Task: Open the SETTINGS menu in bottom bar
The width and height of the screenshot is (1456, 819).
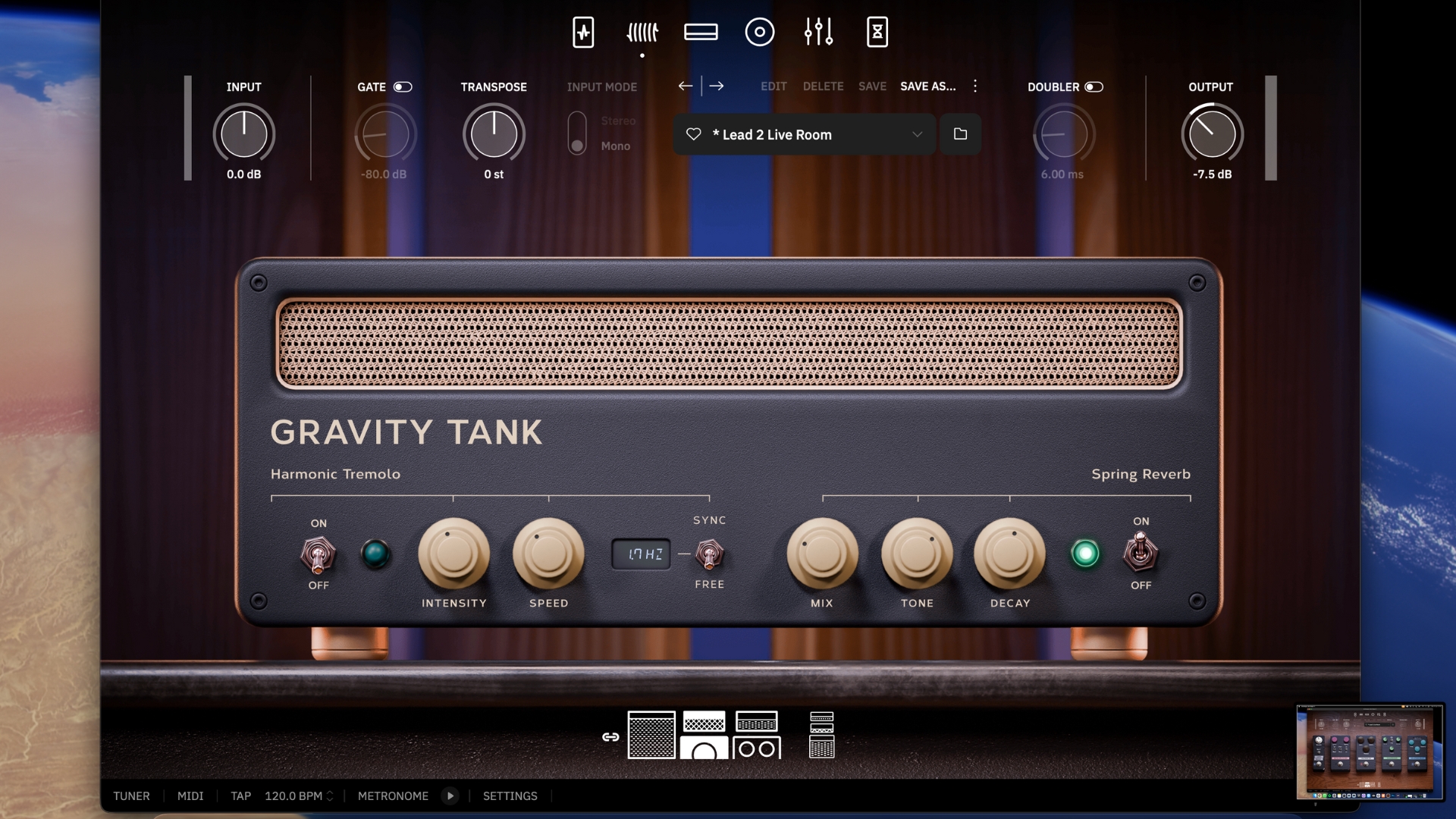Action: 510,795
